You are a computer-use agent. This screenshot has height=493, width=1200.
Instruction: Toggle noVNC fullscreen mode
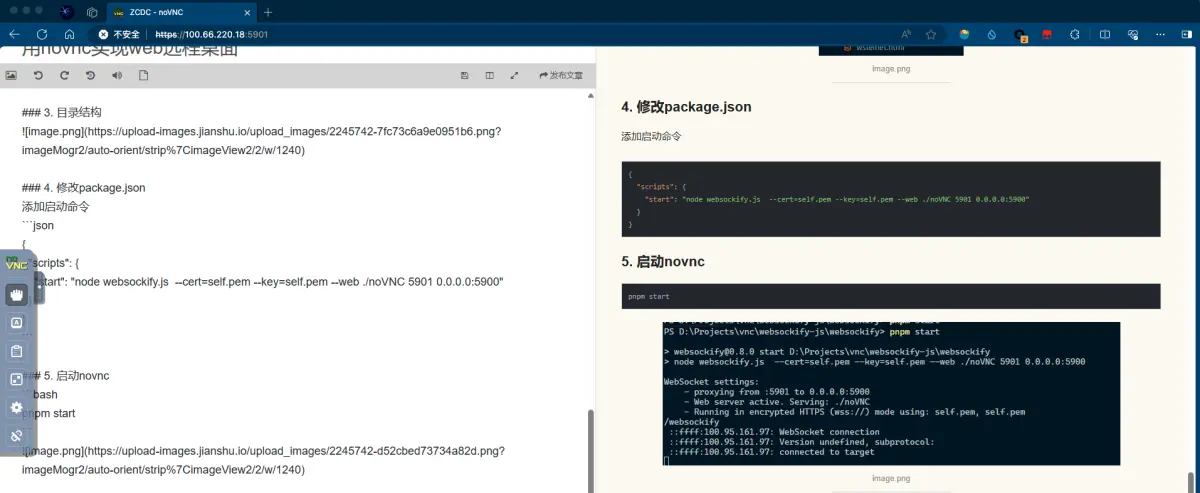pyautogui.click(x=16, y=379)
